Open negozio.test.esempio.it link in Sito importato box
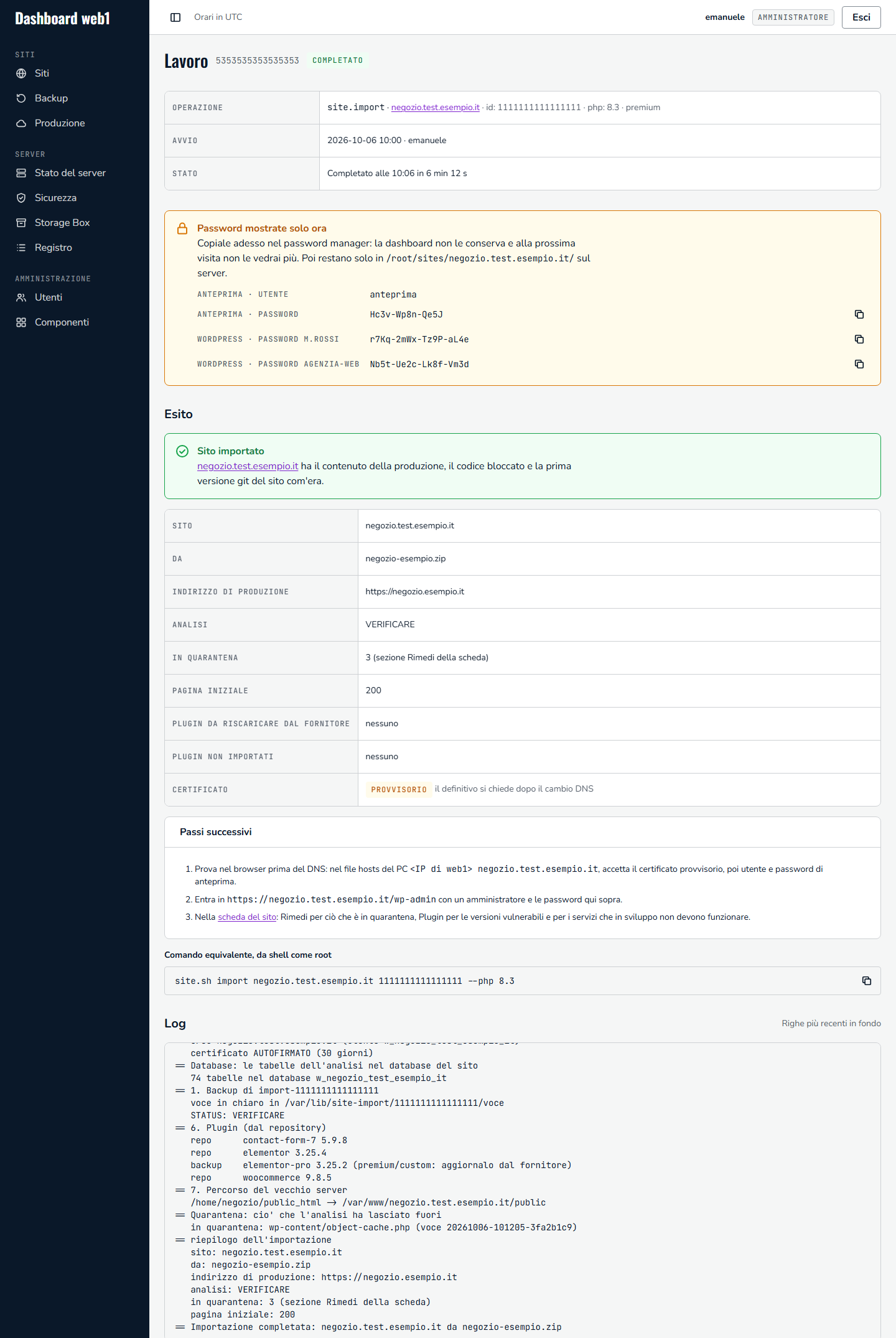 pyautogui.click(x=248, y=466)
